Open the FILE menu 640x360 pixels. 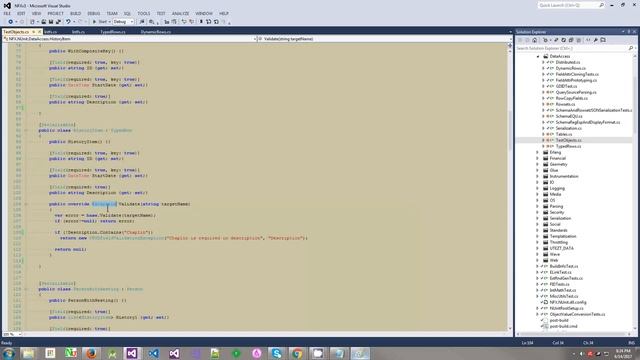coord(7,13)
